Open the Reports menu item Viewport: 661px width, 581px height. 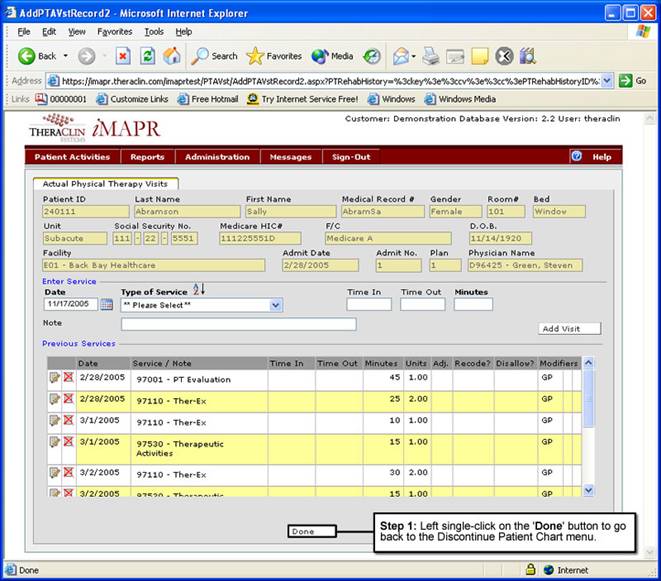[147, 157]
